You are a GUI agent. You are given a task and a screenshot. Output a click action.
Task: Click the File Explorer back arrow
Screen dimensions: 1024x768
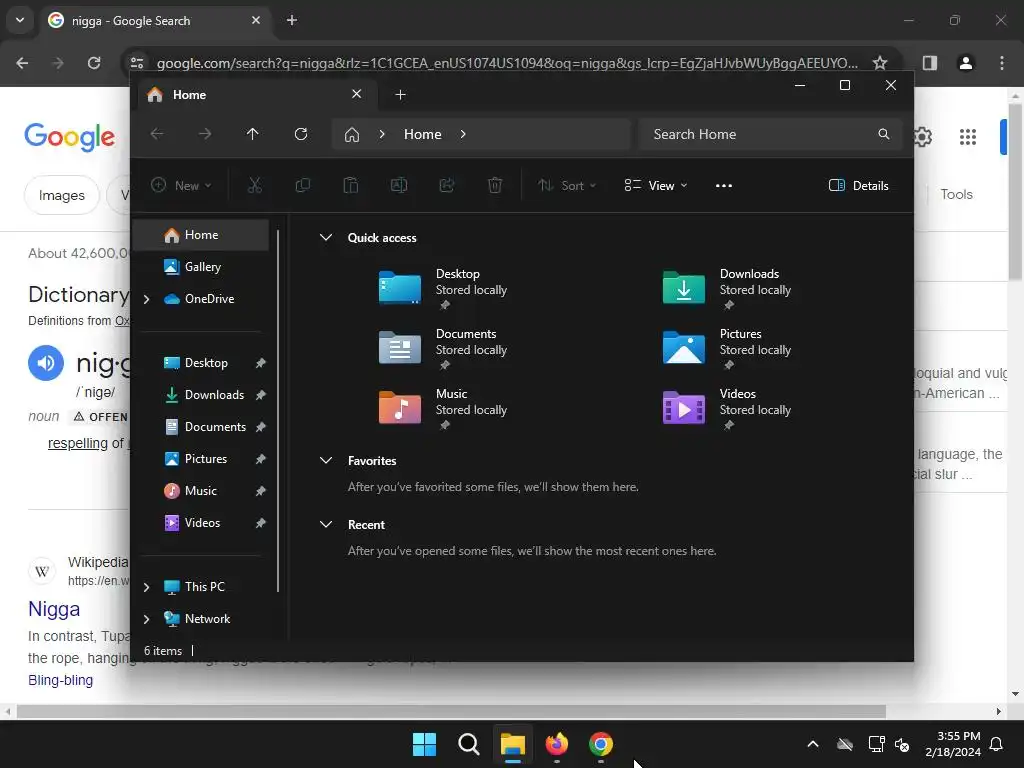tap(157, 134)
